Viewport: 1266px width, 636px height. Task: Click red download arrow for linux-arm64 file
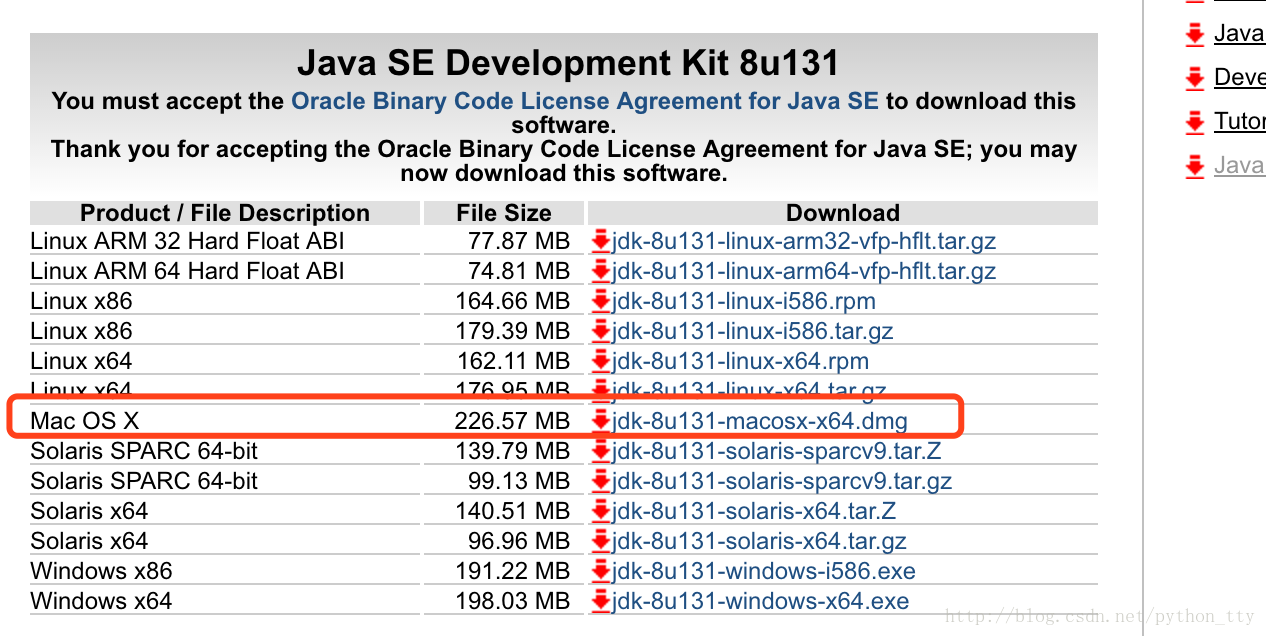coord(601,271)
